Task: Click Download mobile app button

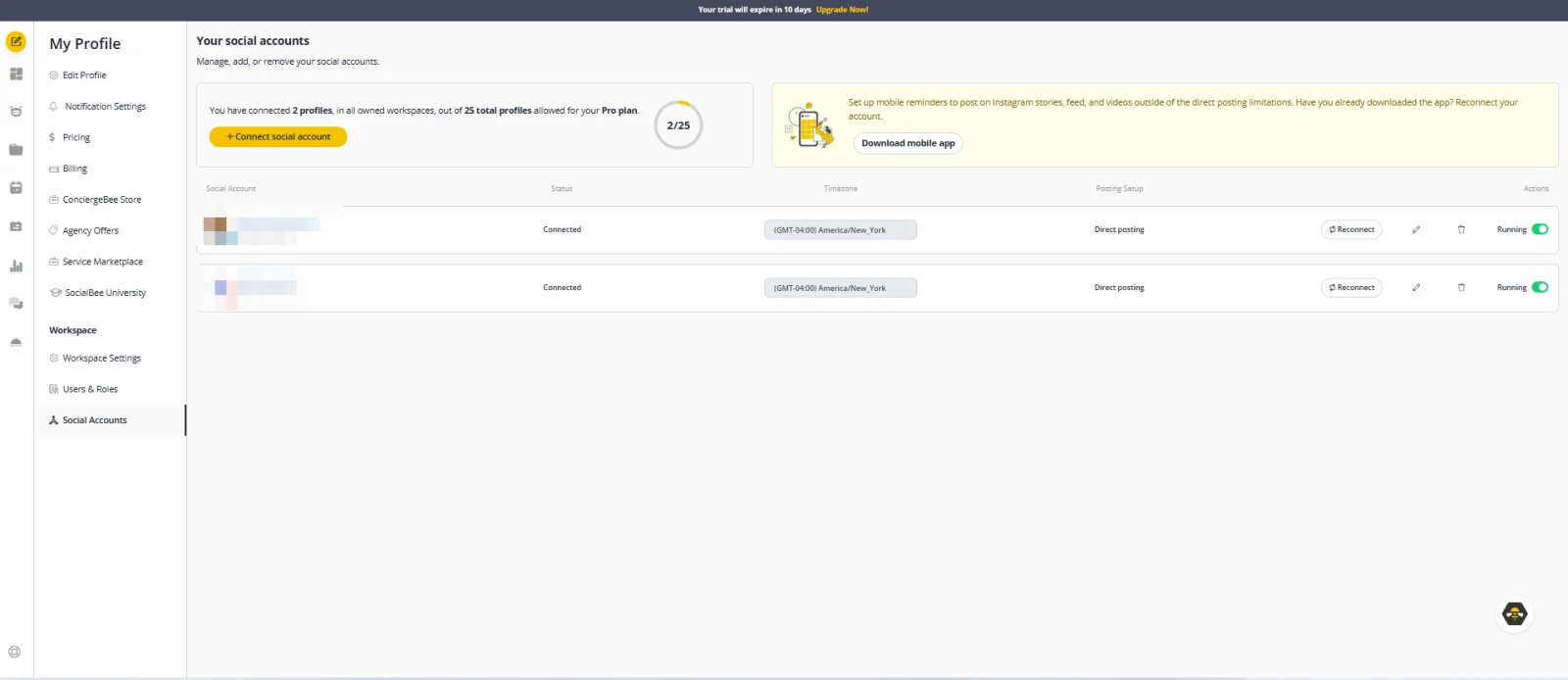Action: point(908,143)
